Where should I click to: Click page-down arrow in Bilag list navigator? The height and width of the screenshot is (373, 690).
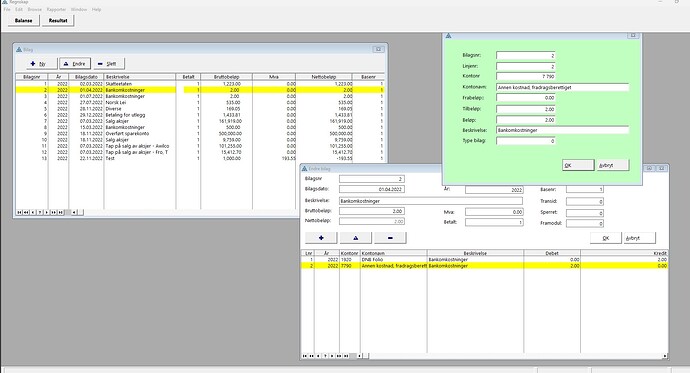(54, 212)
